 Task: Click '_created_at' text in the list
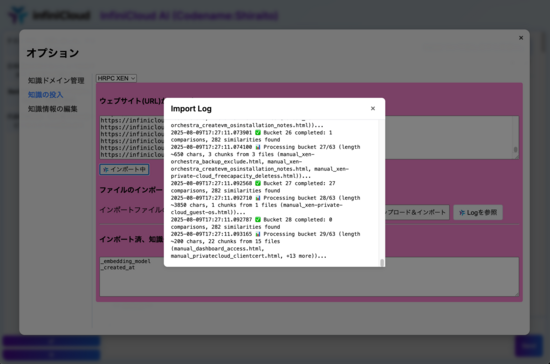118,268
